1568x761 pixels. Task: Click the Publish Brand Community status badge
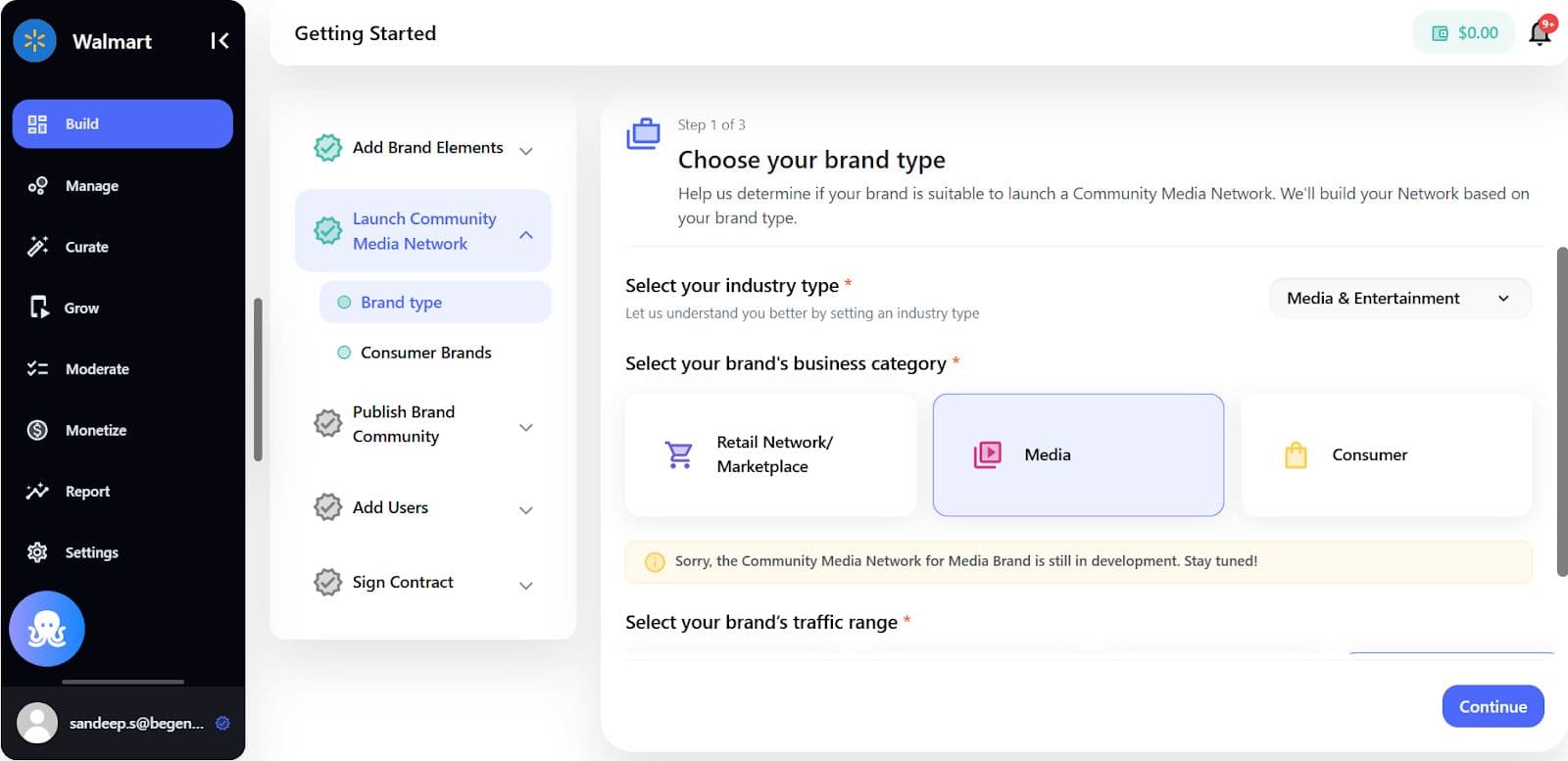coord(327,423)
